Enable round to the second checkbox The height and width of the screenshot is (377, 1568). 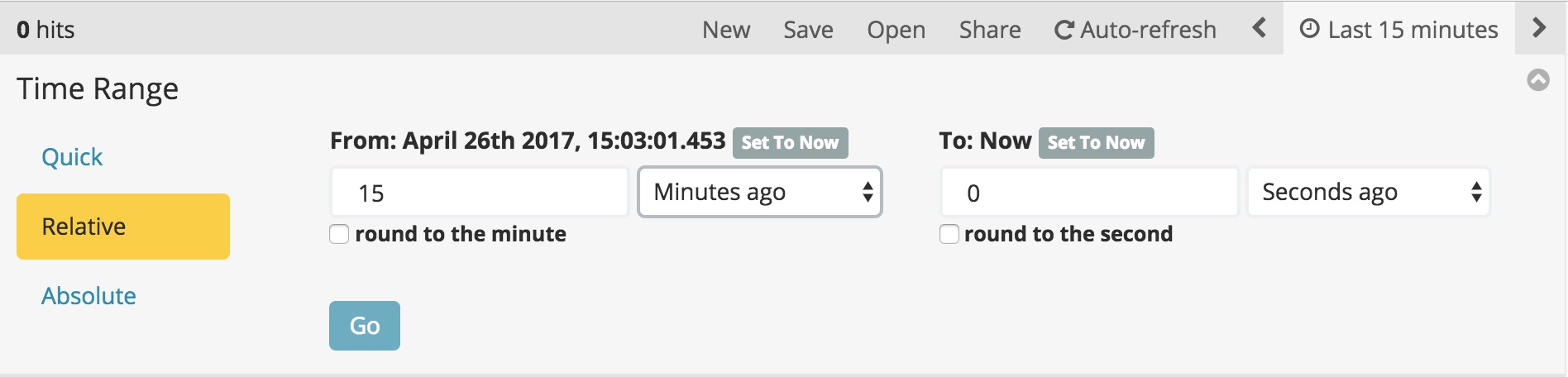coord(949,234)
